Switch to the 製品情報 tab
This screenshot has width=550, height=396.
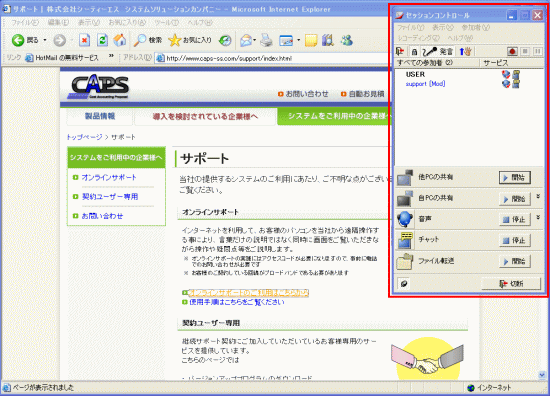point(100,116)
